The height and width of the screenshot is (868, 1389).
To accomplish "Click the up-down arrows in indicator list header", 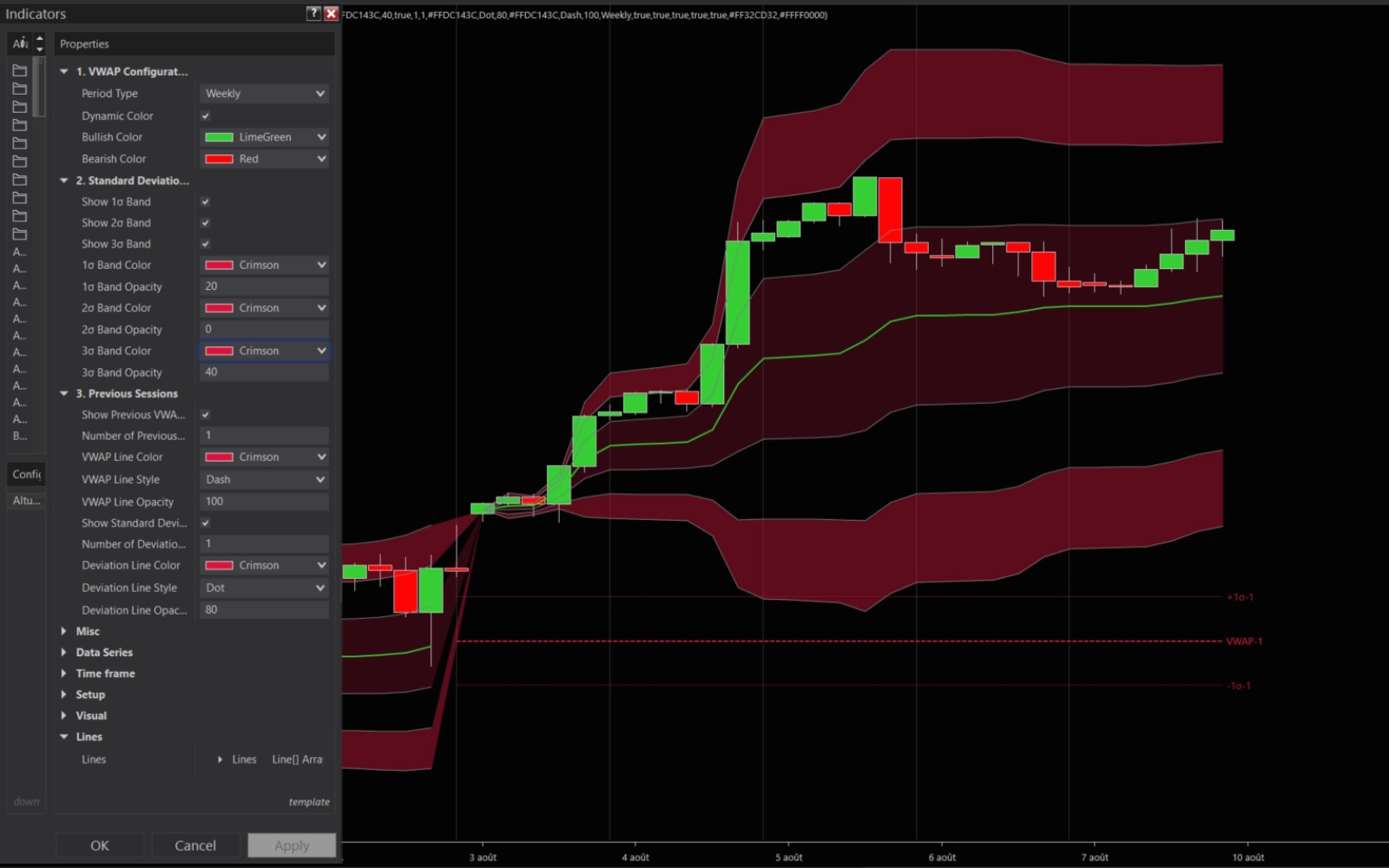I will tap(39, 43).
